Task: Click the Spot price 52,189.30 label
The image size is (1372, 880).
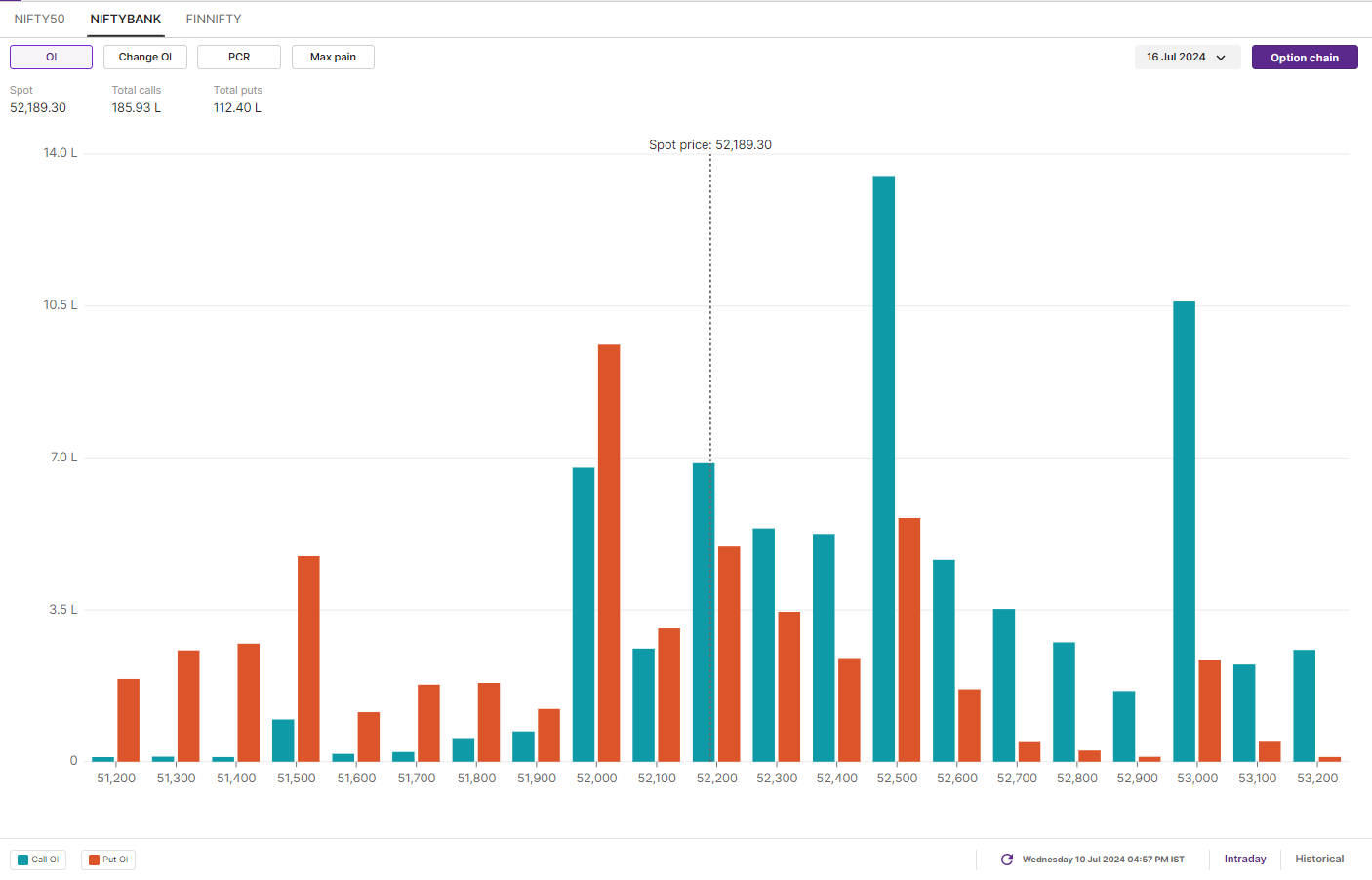Action: (x=710, y=144)
